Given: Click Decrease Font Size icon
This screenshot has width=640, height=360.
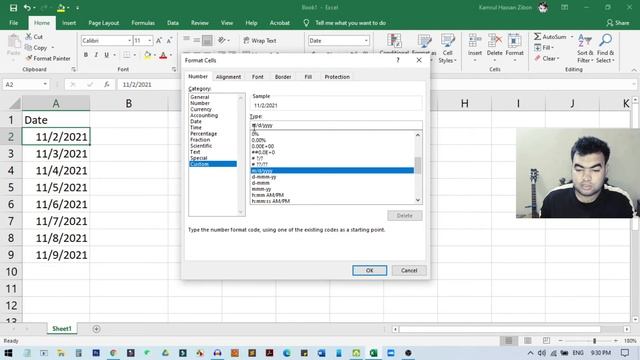Looking at the screenshot, I should 169,40.
